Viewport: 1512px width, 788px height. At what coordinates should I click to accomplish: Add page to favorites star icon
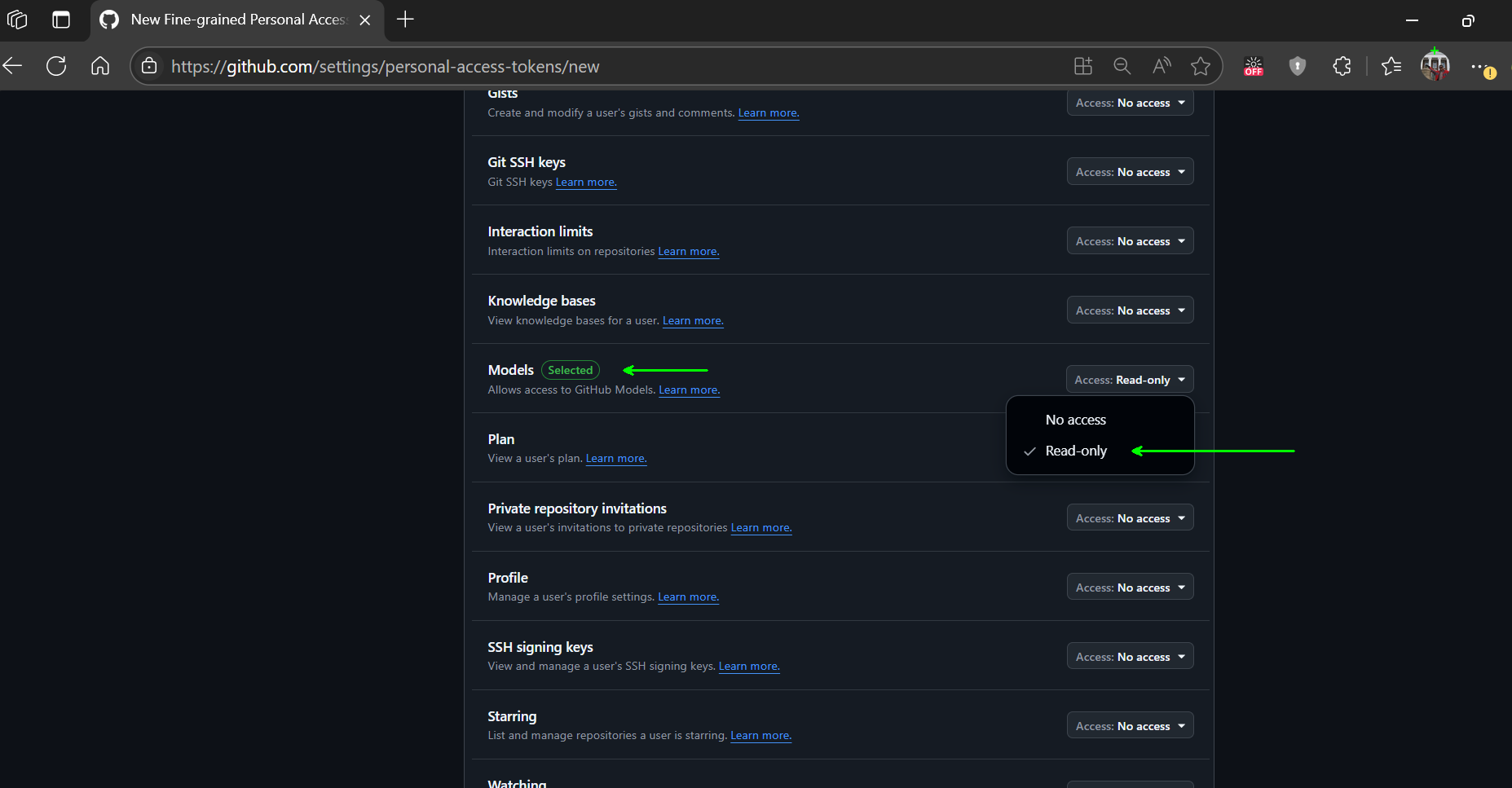tap(1200, 66)
